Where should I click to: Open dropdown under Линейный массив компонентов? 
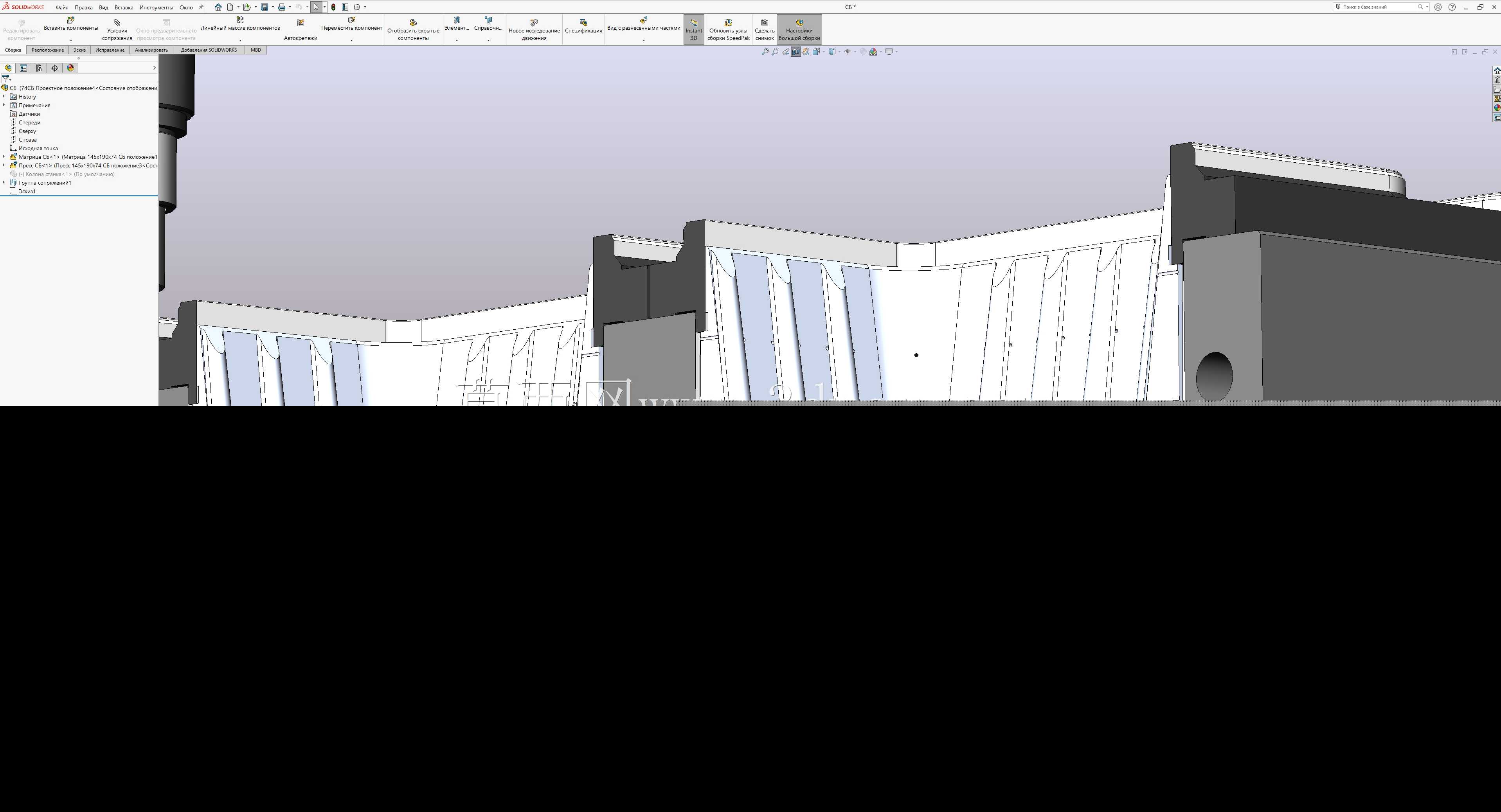(240, 40)
